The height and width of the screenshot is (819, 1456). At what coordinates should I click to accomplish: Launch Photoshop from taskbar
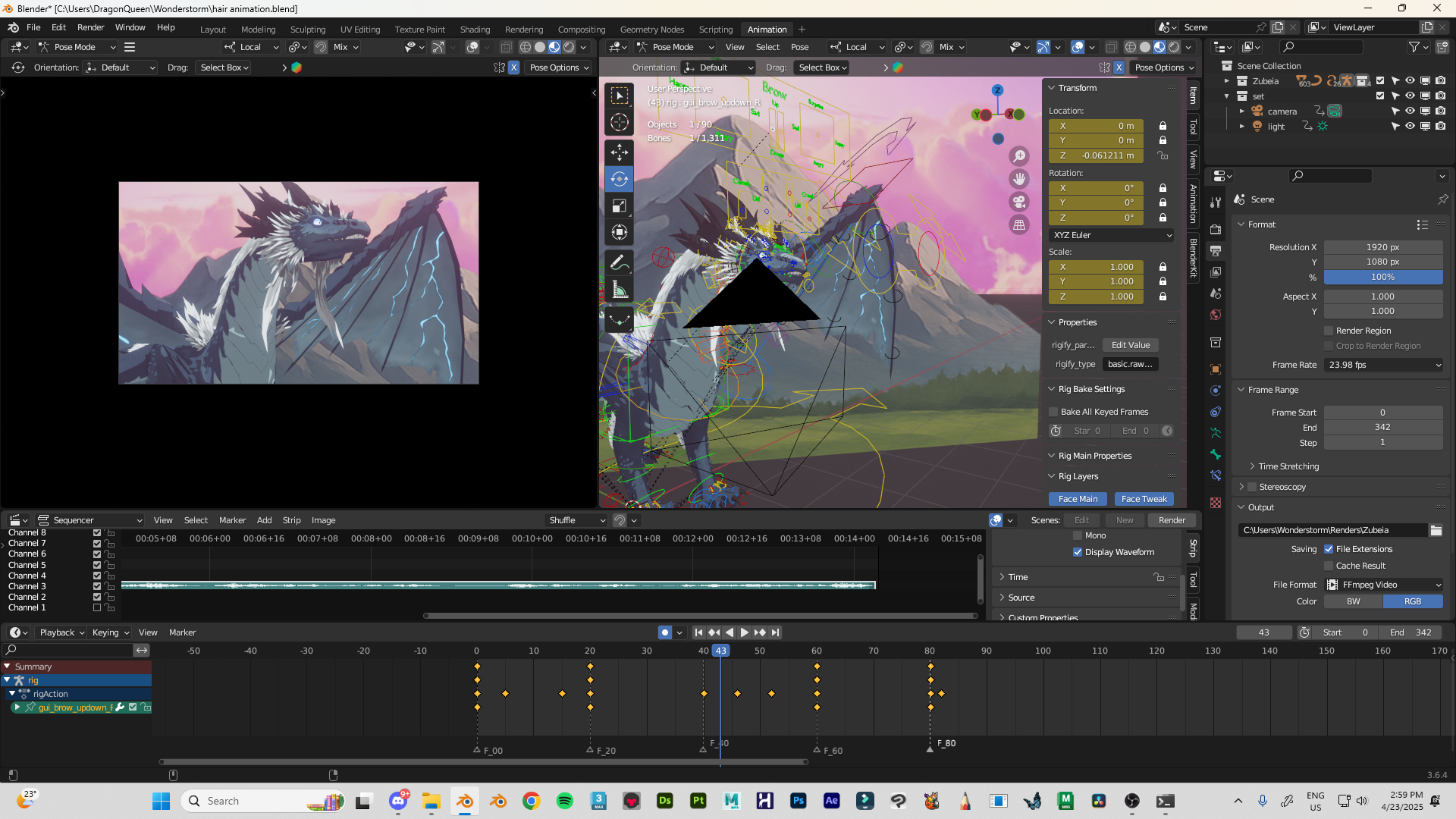pos(798,801)
